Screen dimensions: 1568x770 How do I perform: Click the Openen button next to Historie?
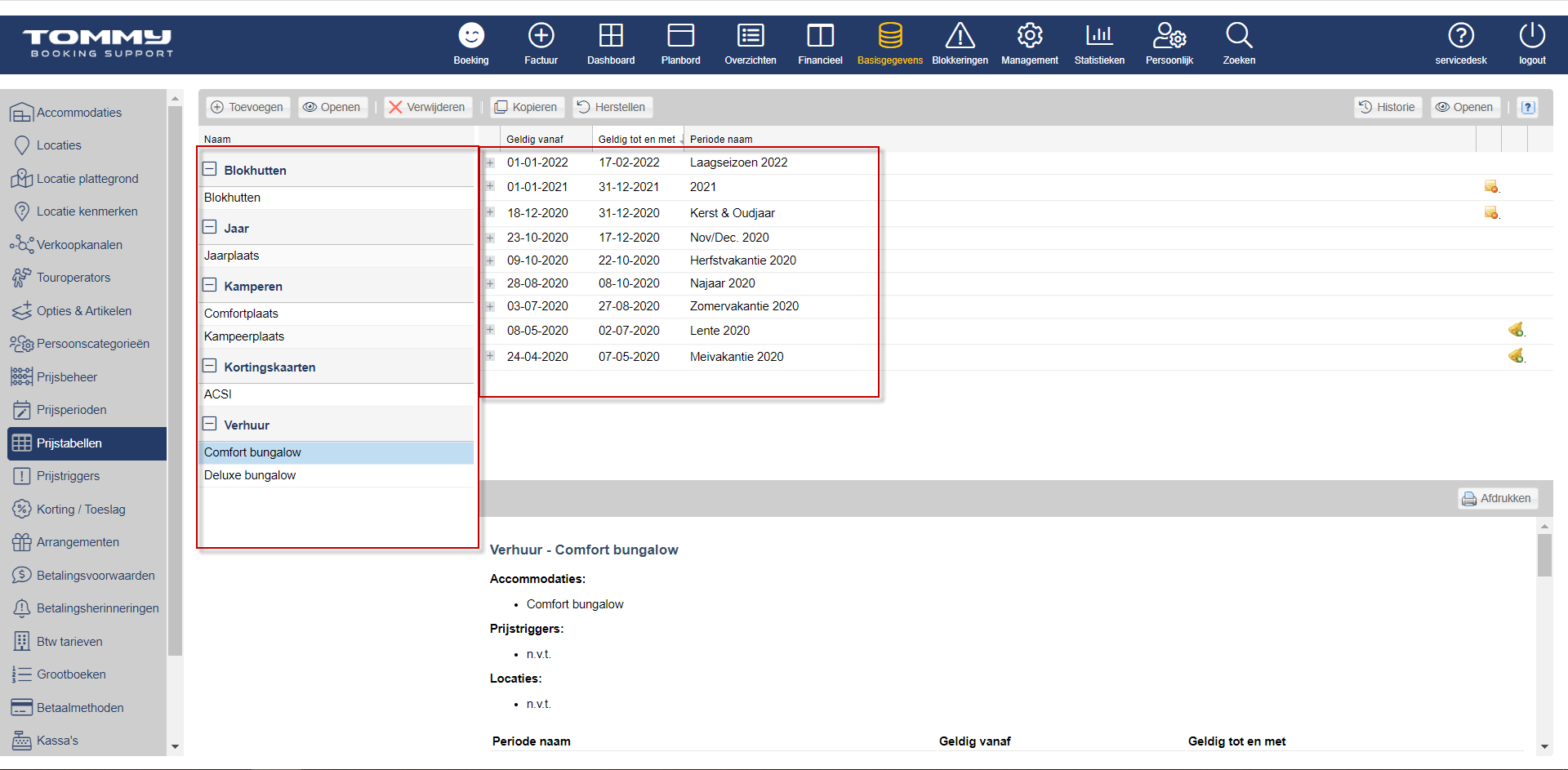point(1465,107)
